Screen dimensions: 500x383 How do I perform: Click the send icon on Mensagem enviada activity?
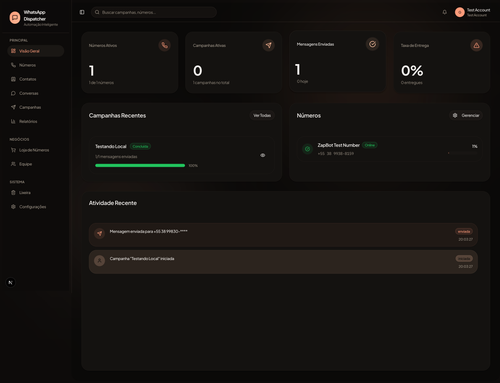pos(99,233)
